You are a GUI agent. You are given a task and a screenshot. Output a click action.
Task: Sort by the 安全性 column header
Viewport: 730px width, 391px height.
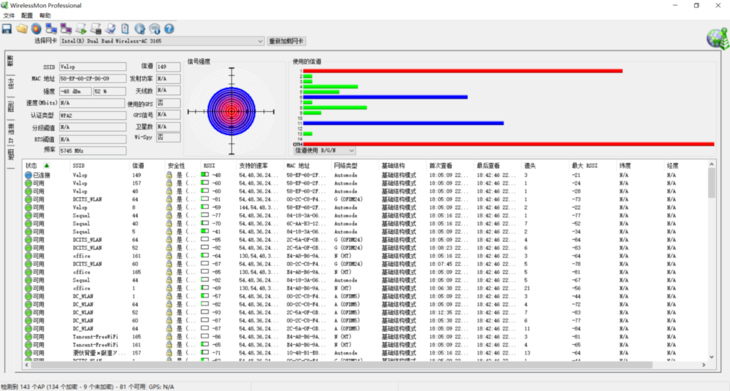[x=182, y=165]
